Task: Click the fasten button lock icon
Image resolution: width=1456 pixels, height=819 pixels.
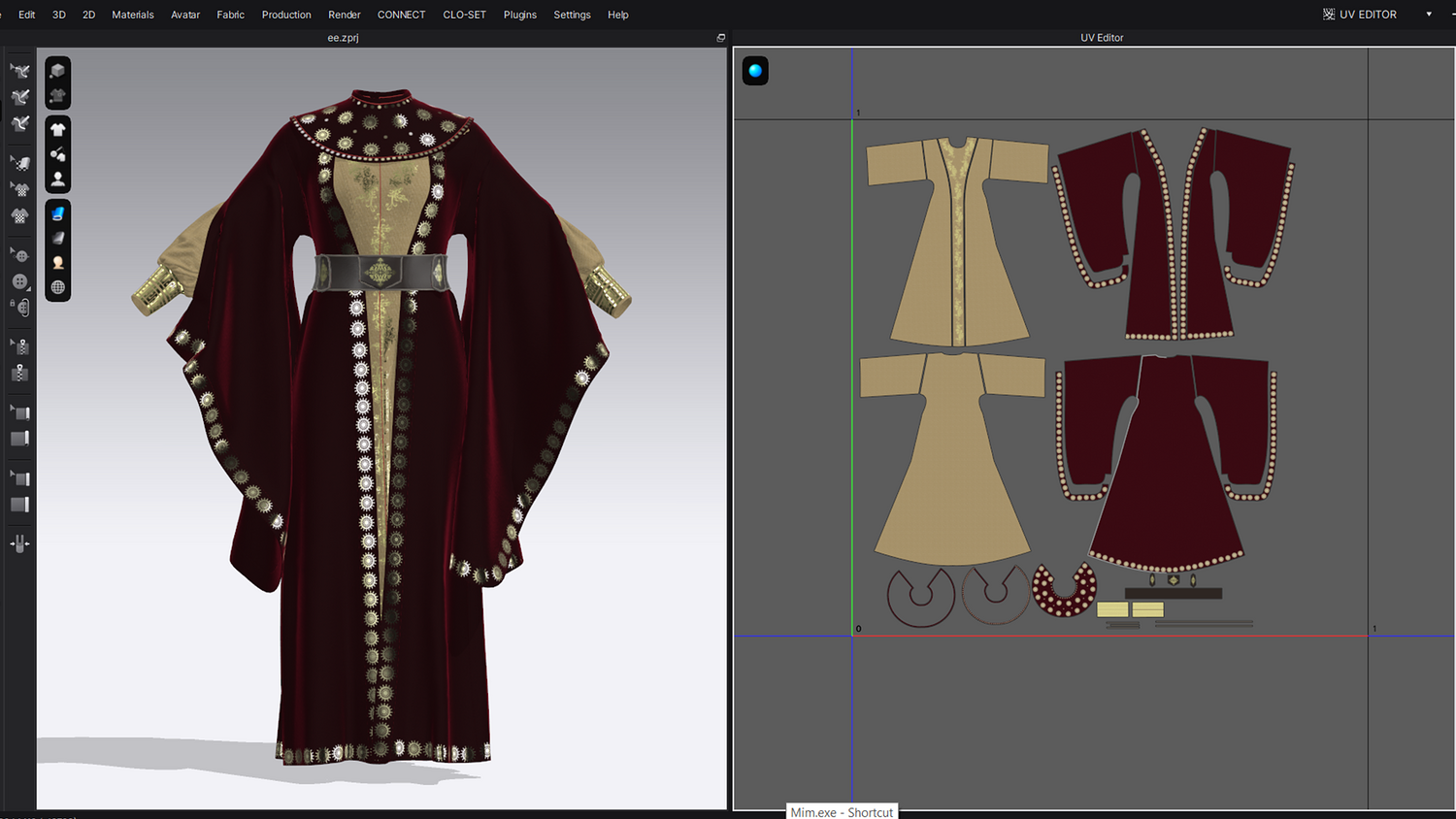Action: click(x=19, y=308)
